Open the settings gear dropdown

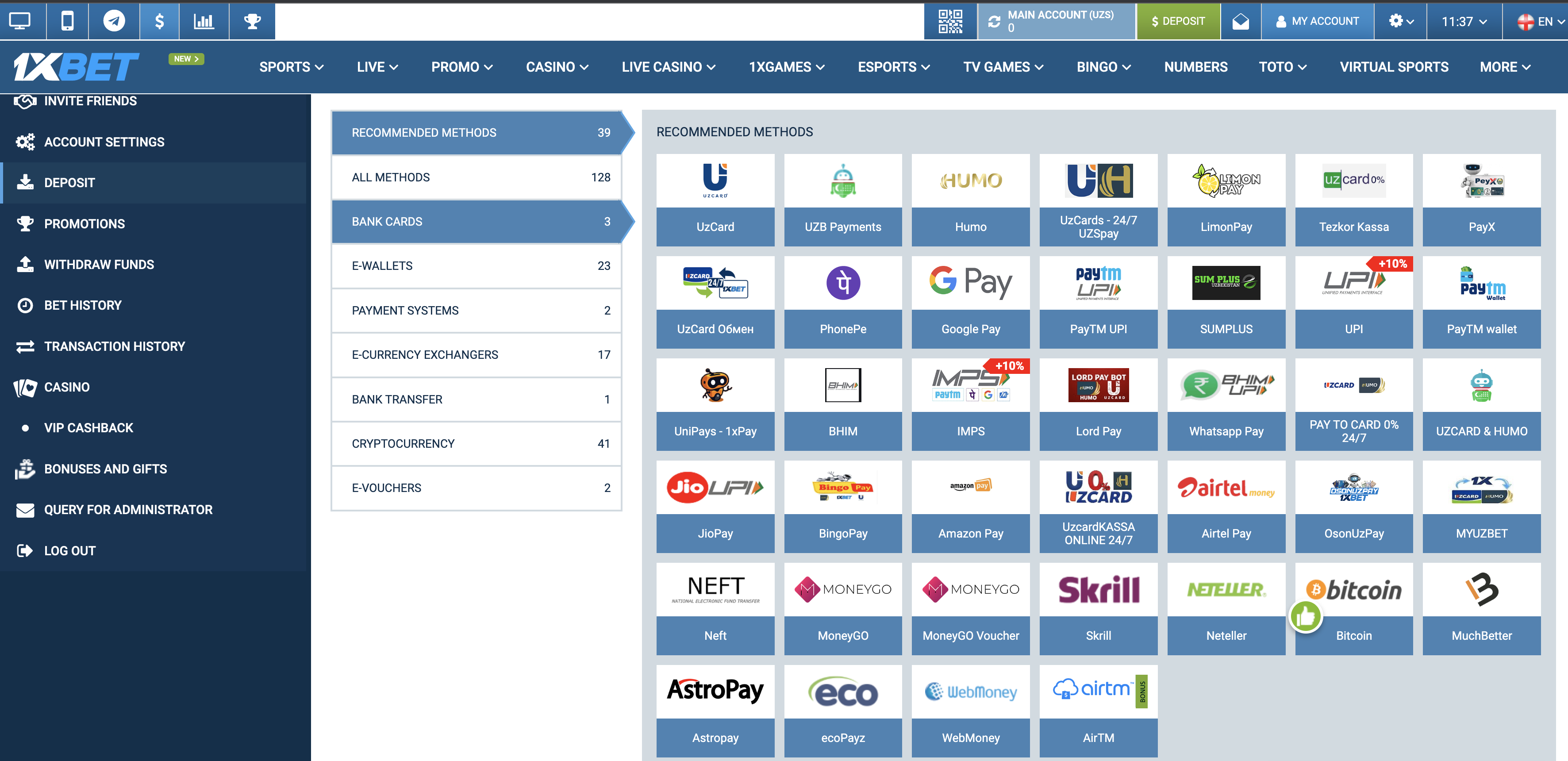(x=1401, y=21)
